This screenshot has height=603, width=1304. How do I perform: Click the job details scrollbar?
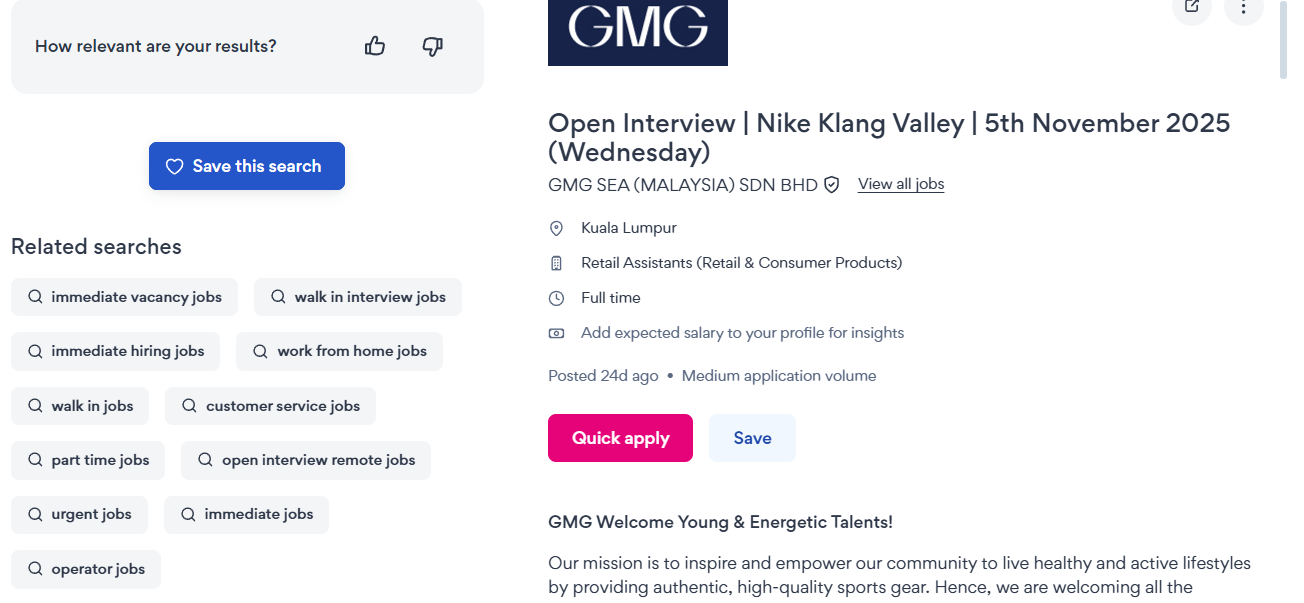[x=1283, y=40]
